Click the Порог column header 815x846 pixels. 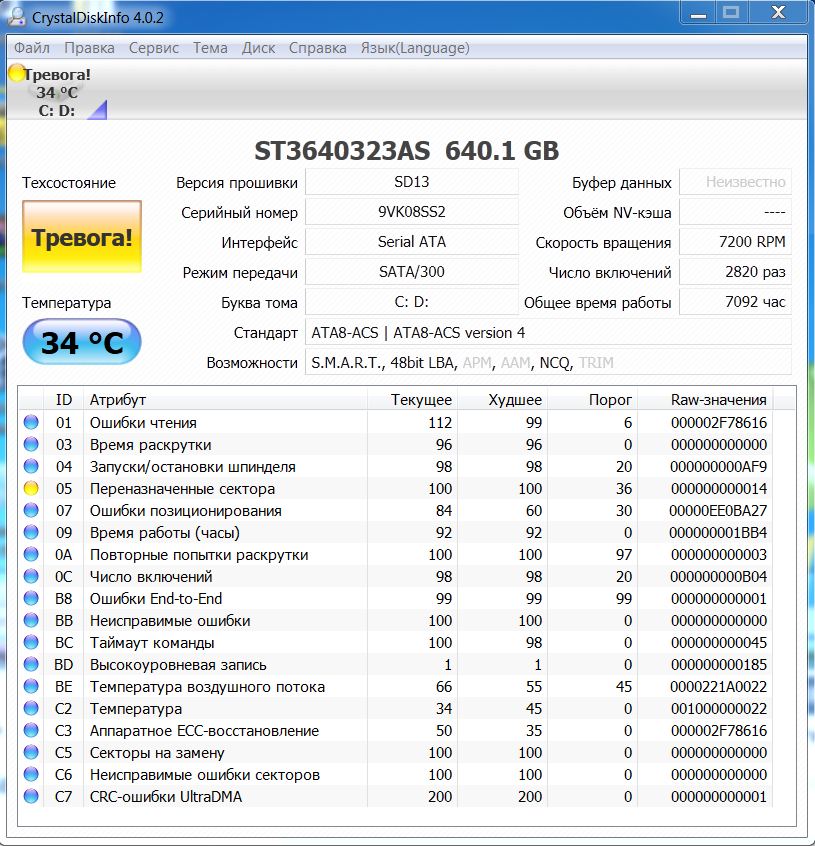tap(592, 400)
